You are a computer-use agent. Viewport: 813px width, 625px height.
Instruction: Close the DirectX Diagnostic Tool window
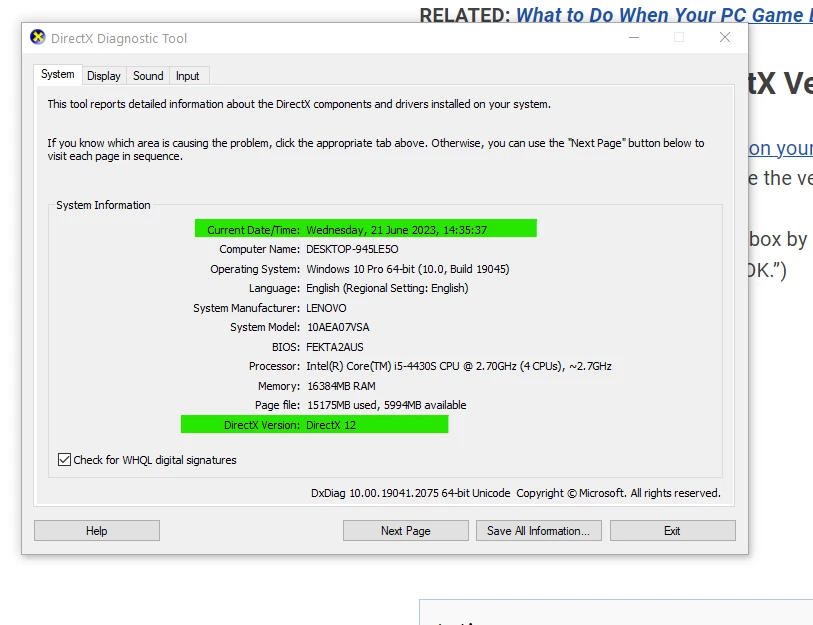click(x=725, y=37)
